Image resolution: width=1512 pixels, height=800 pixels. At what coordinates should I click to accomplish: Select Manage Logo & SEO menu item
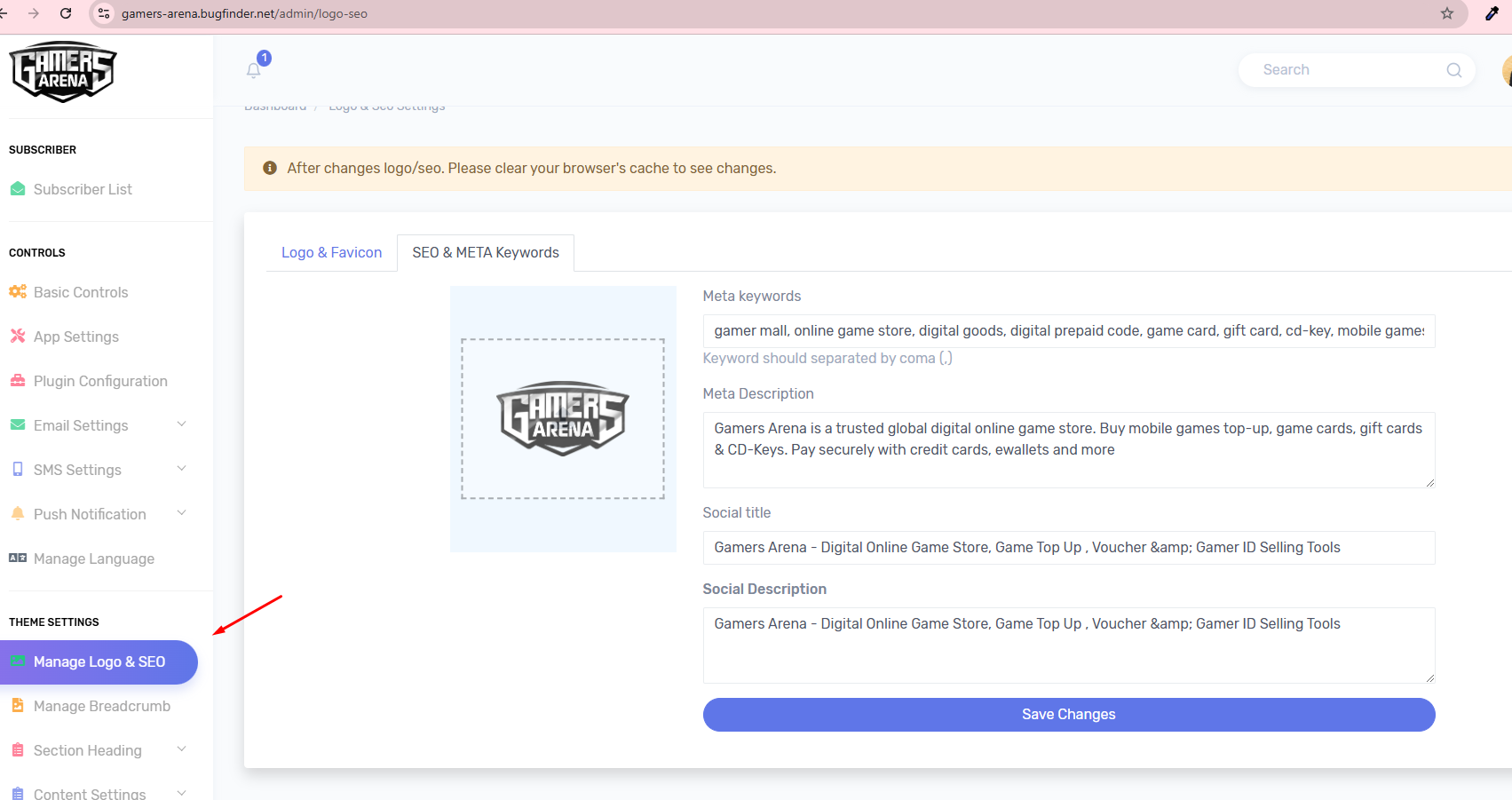coord(99,662)
